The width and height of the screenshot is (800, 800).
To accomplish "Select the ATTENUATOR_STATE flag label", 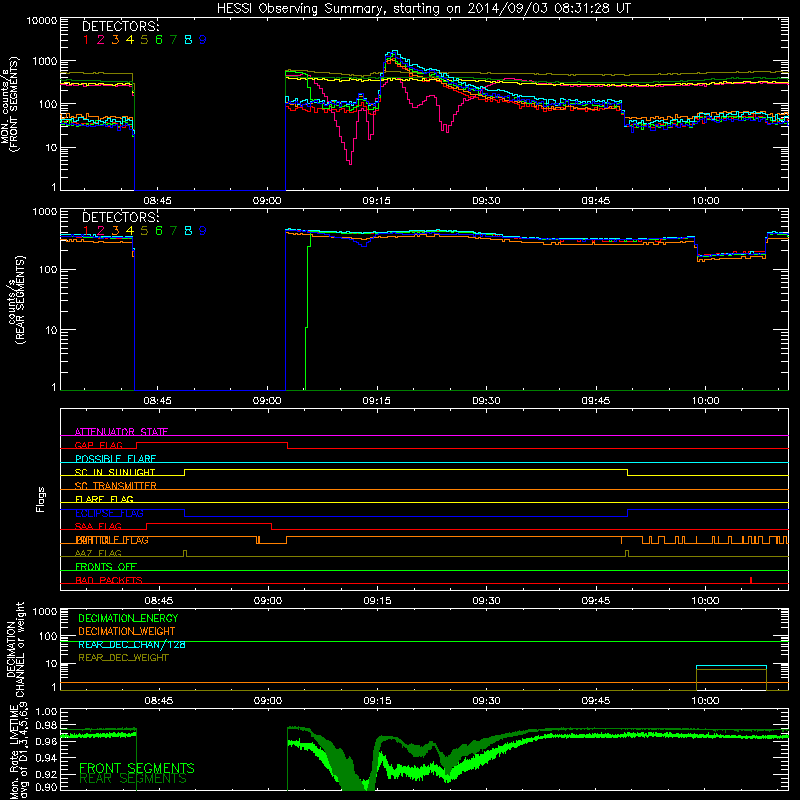I will tap(121, 432).
